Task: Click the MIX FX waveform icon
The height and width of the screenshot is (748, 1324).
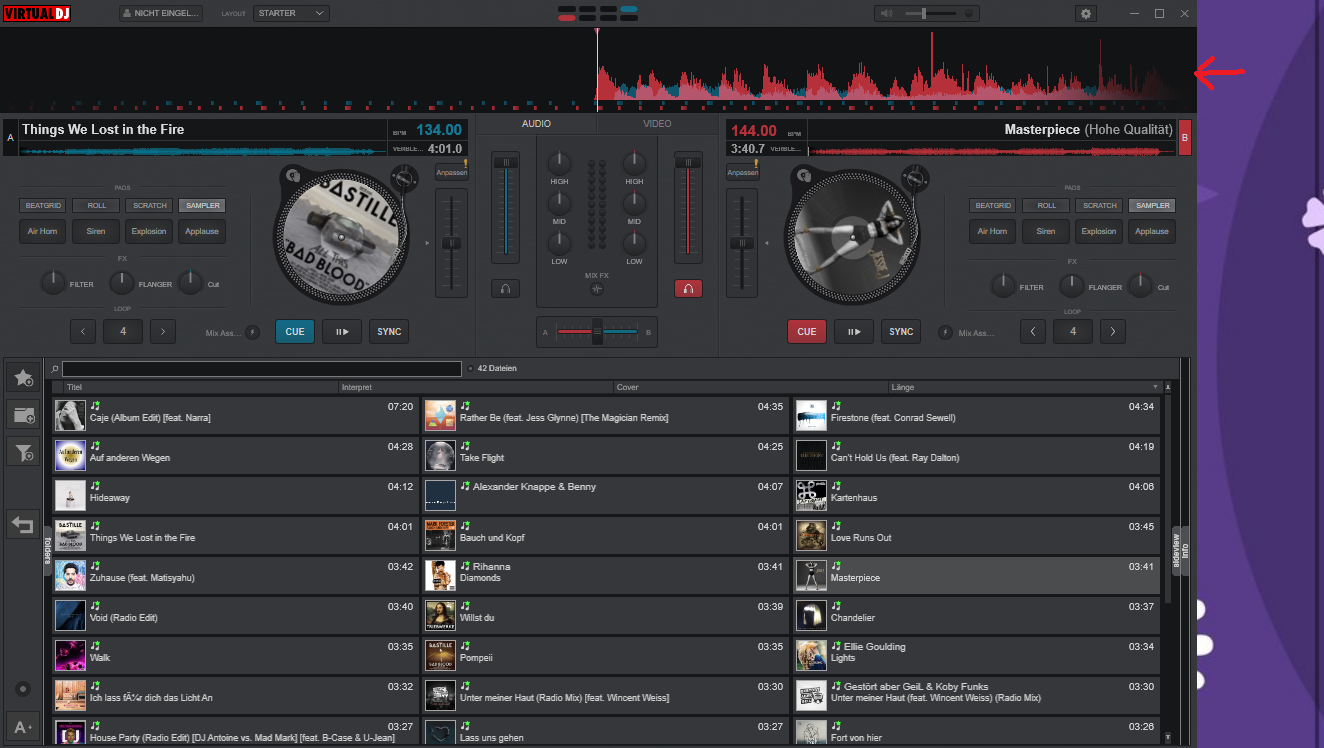Action: tap(597, 289)
